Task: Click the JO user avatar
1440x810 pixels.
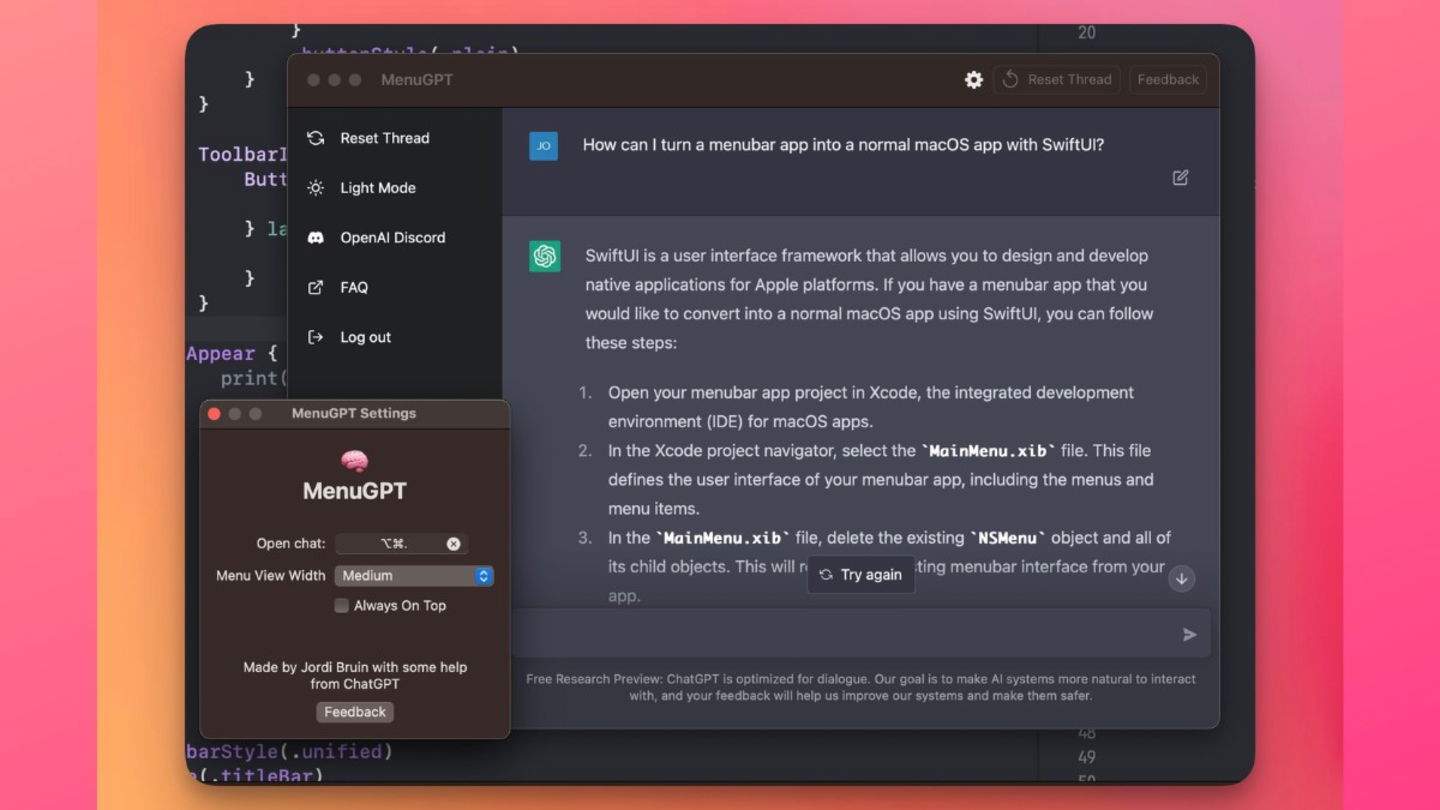Action: point(543,145)
